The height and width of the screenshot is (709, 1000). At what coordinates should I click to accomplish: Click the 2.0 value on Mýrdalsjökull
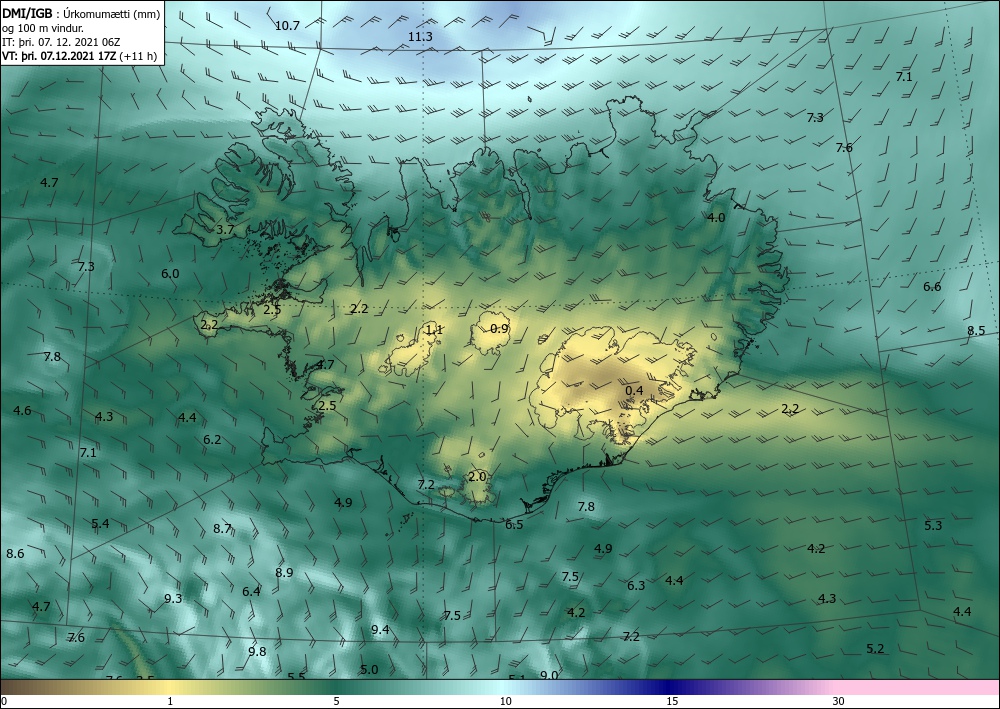tap(477, 476)
